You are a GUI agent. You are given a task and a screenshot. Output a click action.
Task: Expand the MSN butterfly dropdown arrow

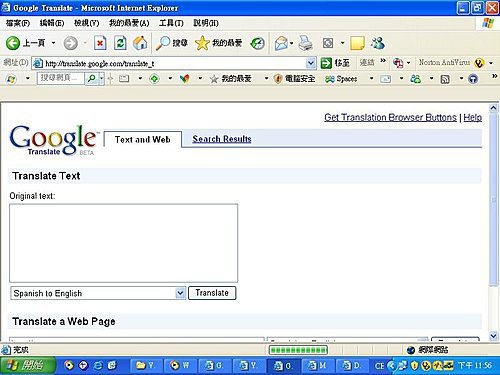click(200, 79)
